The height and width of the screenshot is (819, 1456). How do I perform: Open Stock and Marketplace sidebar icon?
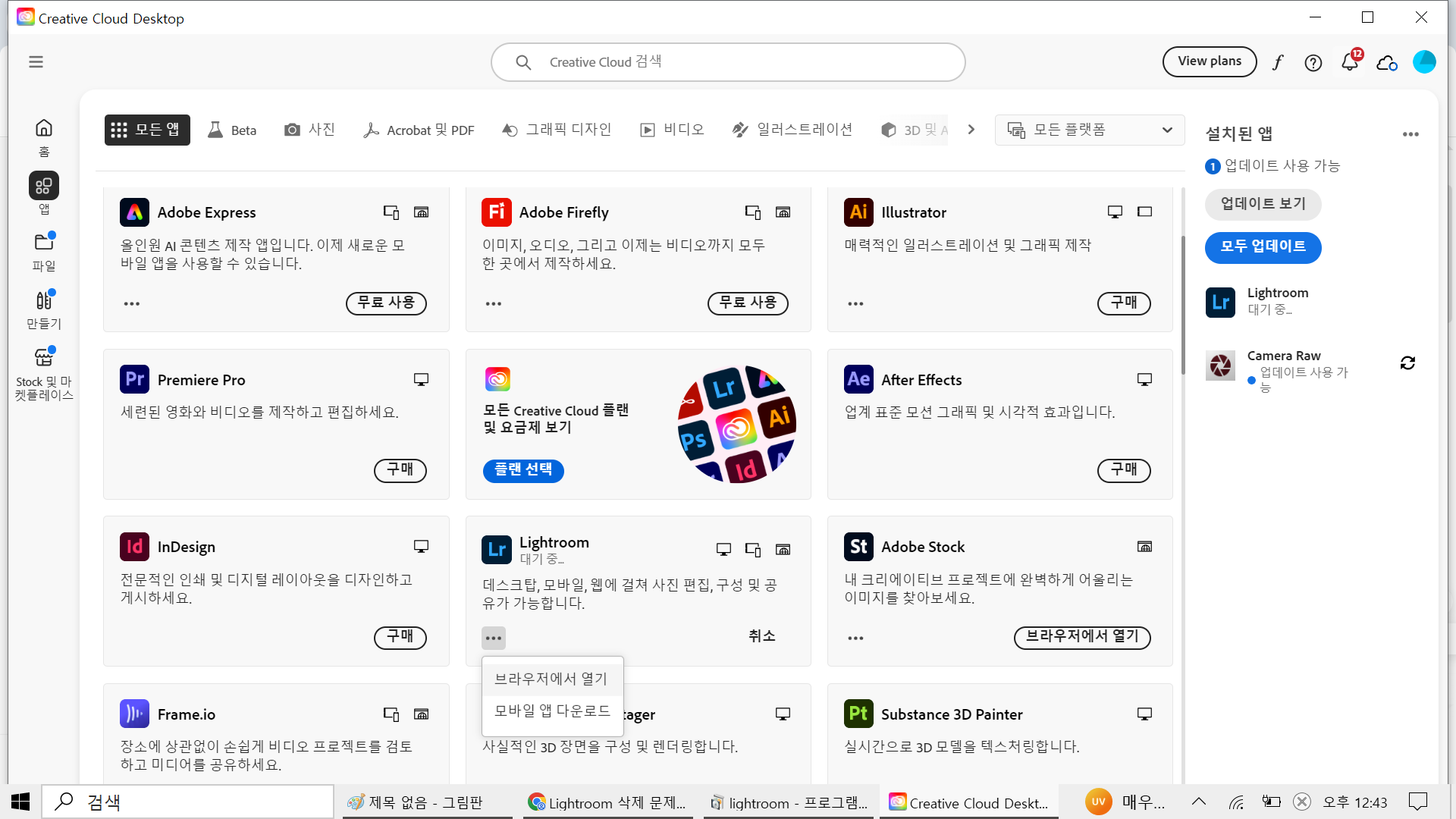[x=44, y=373]
